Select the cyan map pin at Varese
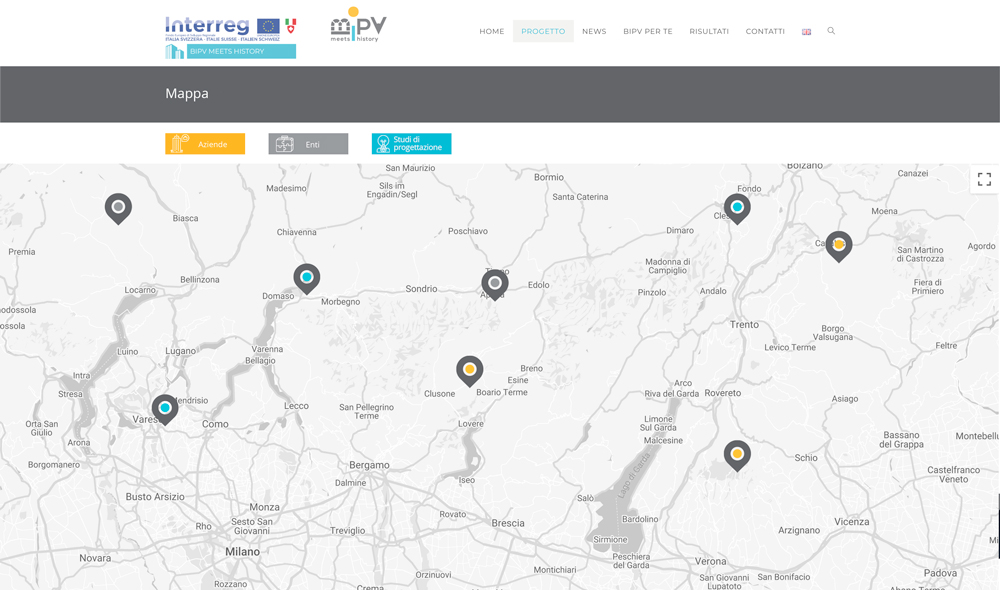This screenshot has height=590, width=1000. (165, 409)
